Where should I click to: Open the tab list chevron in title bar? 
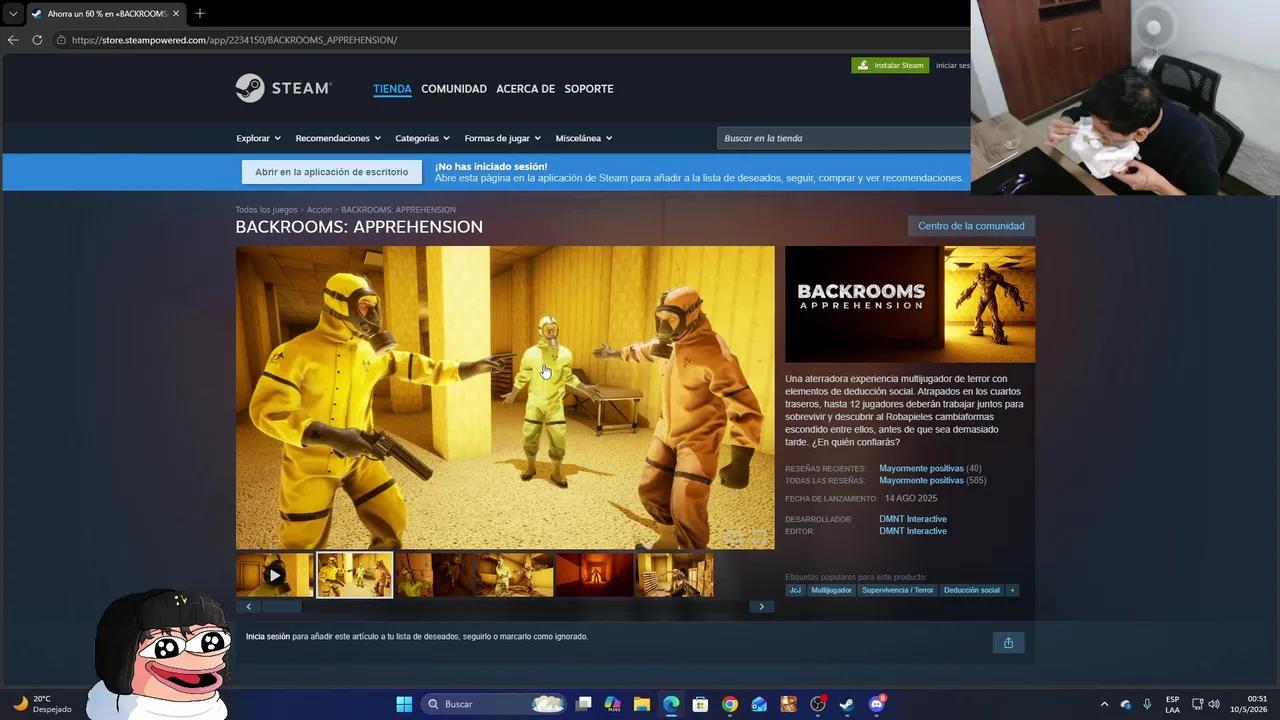pos(13,14)
